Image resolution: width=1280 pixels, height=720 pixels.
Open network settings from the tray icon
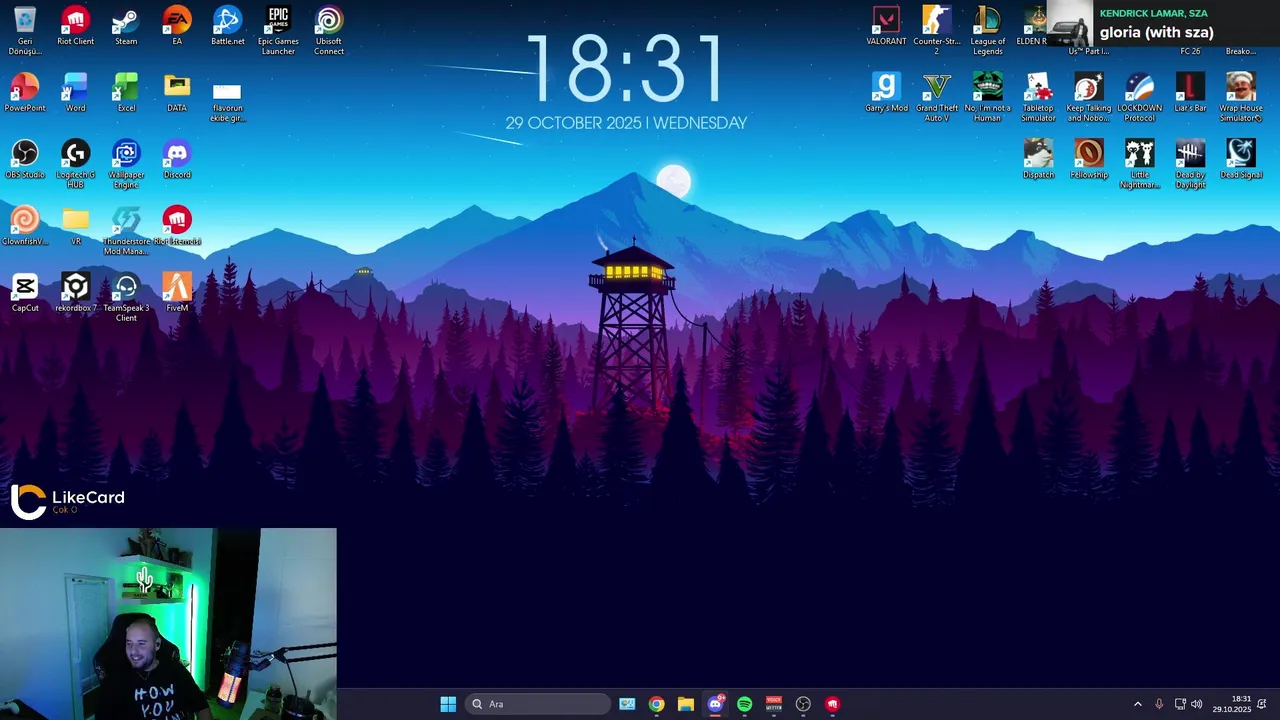click(x=1180, y=704)
